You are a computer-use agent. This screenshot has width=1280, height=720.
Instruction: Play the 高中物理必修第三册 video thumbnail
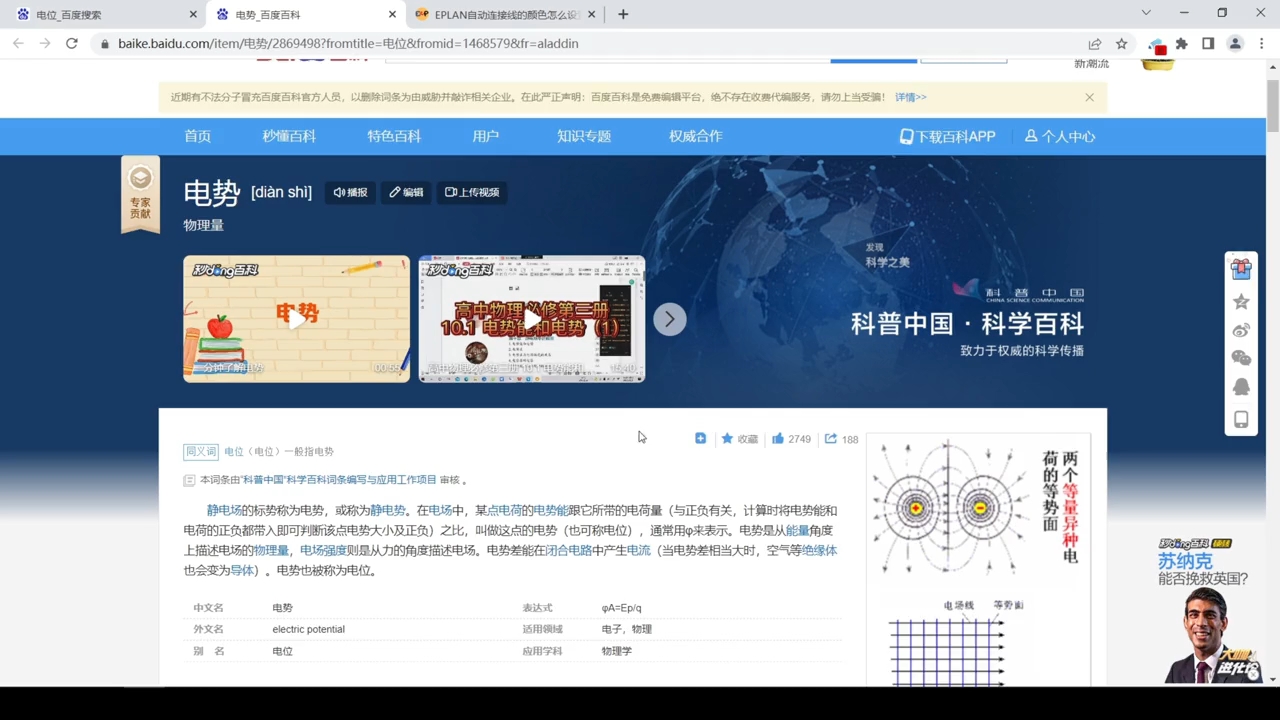(x=532, y=319)
